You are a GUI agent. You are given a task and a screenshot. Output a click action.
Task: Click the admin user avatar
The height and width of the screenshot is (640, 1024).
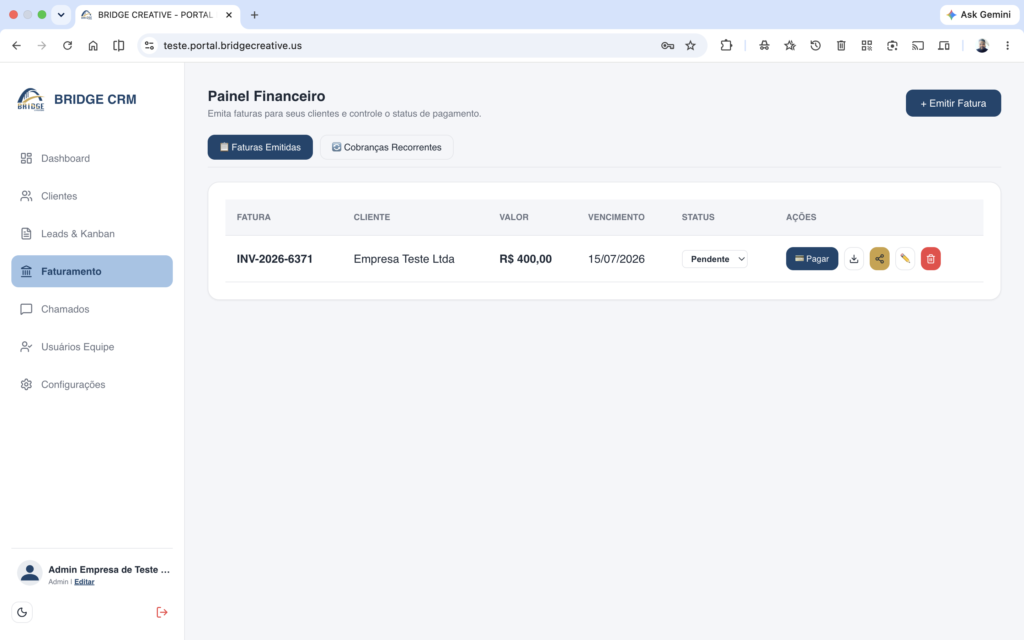pyautogui.click(x=29, y=573)
